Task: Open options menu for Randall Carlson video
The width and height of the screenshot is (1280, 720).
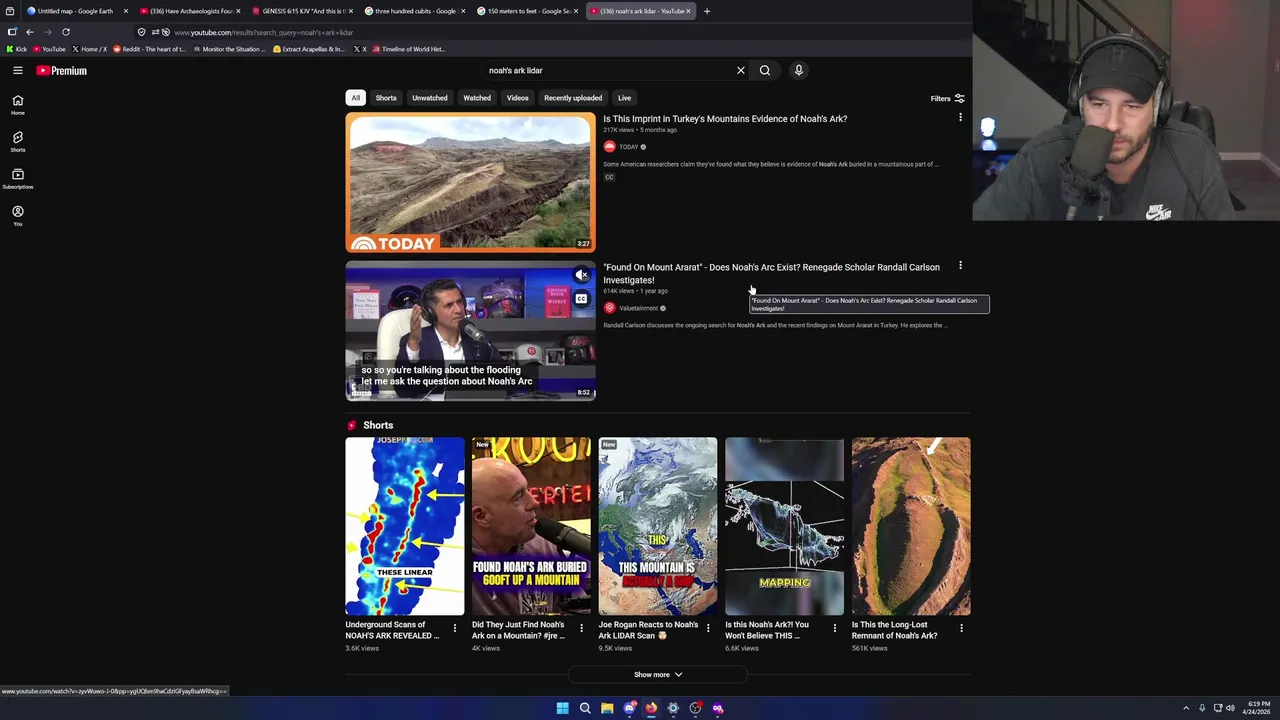Action: (960, 266)
